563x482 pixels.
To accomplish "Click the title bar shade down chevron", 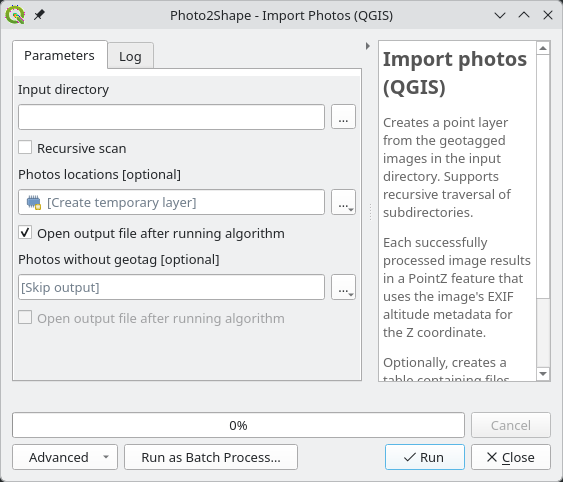I will point(500,15).
